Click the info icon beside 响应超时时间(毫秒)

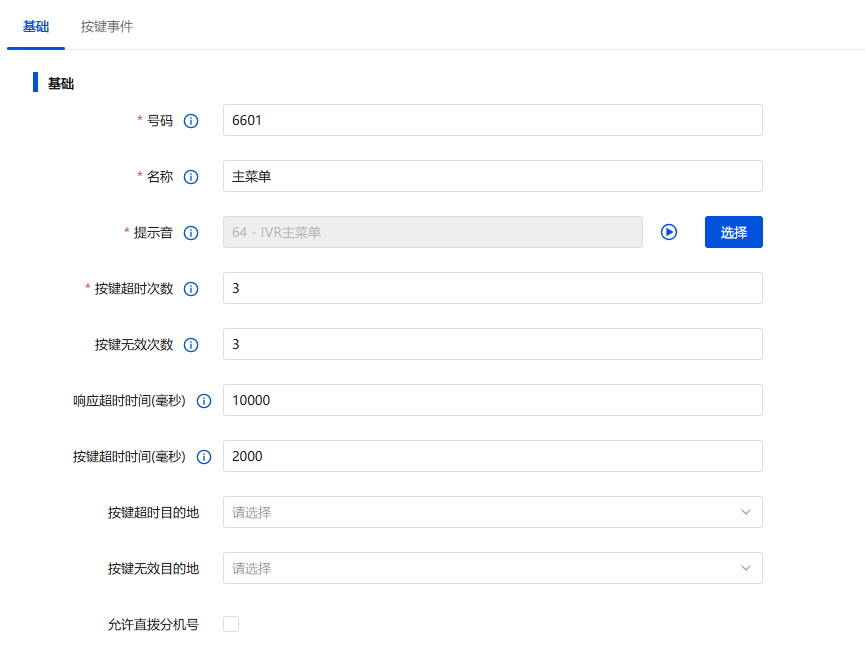(x=204, y=401)
